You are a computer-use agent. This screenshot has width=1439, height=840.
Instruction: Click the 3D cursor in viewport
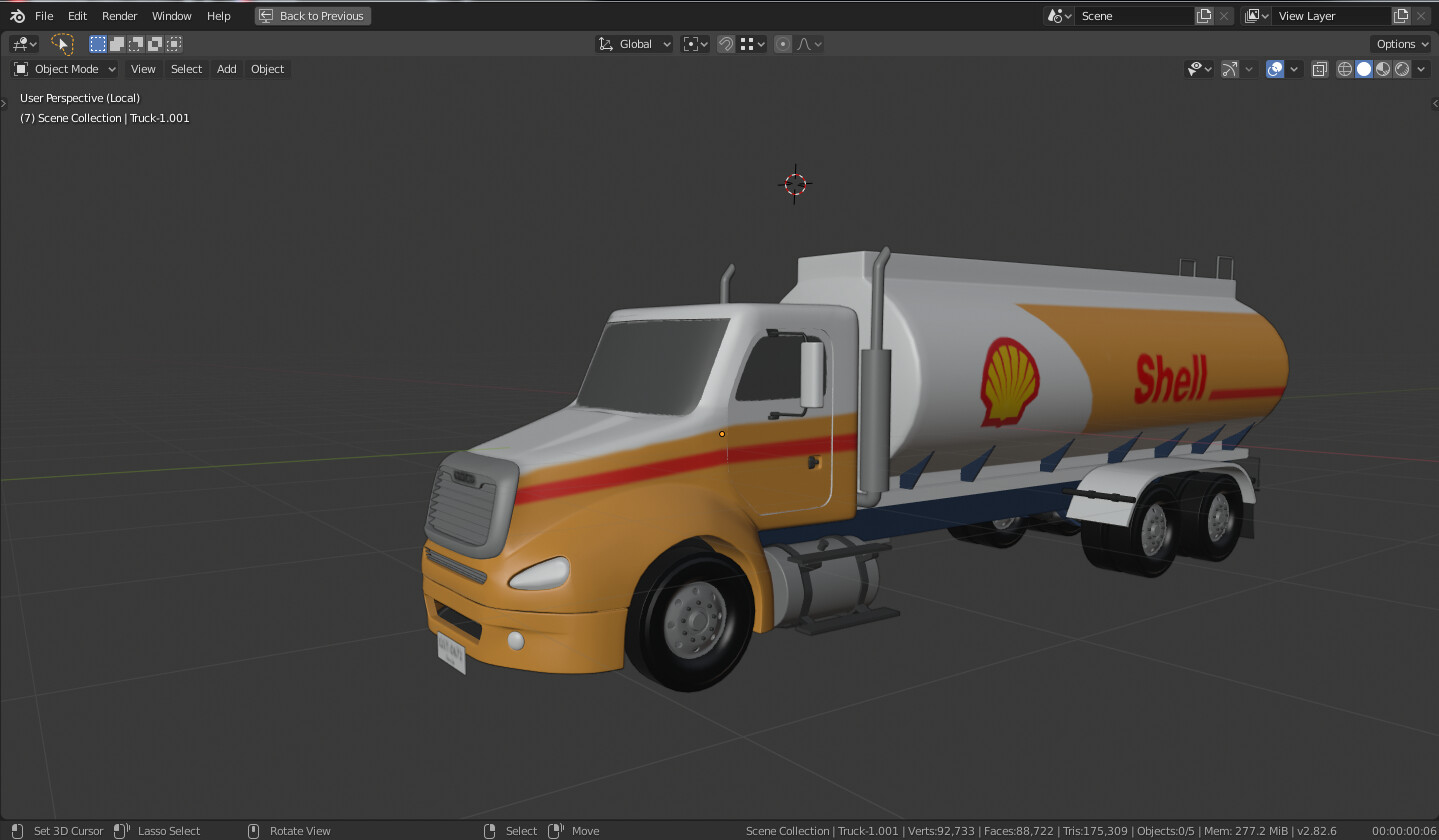click(795, 184)
